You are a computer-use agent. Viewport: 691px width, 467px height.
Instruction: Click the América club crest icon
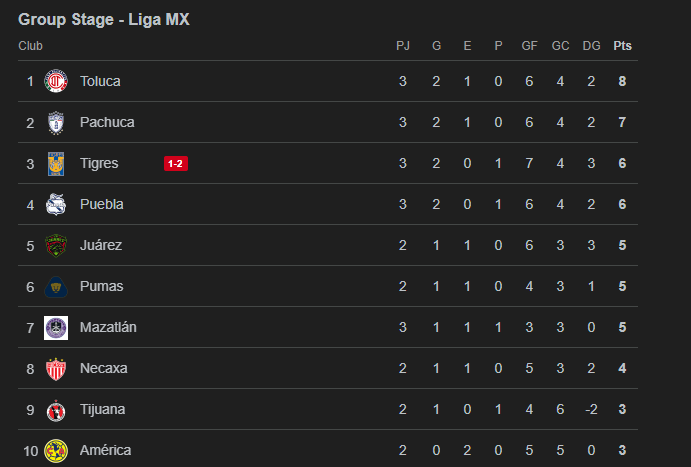56,450
